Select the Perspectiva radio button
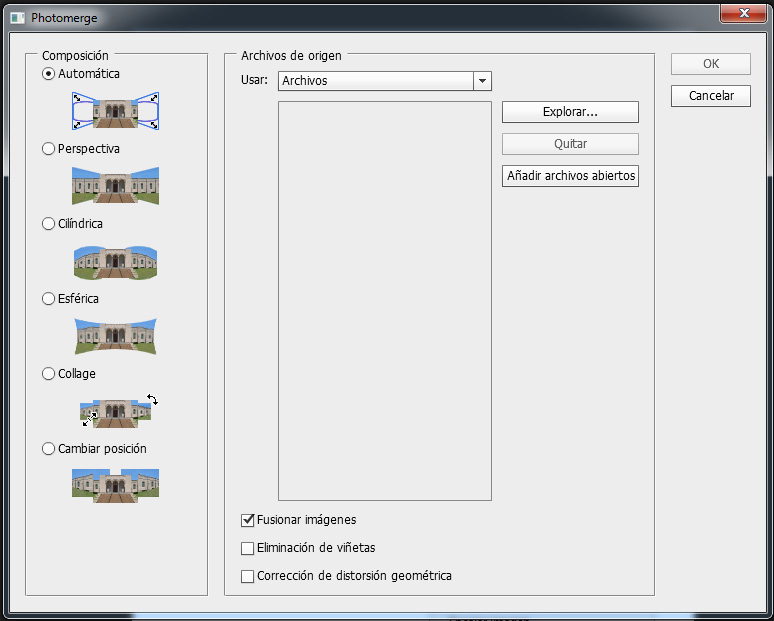 [x=48, y=149]
